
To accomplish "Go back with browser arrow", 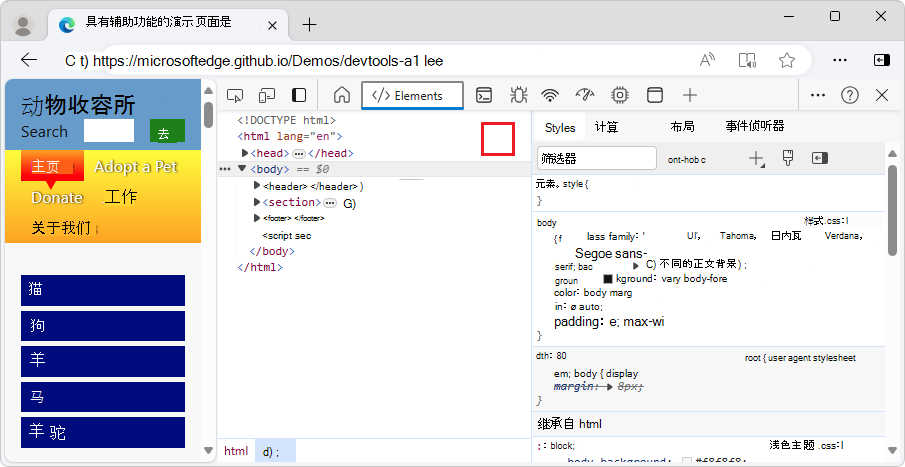I will click(x=29, y=59).
